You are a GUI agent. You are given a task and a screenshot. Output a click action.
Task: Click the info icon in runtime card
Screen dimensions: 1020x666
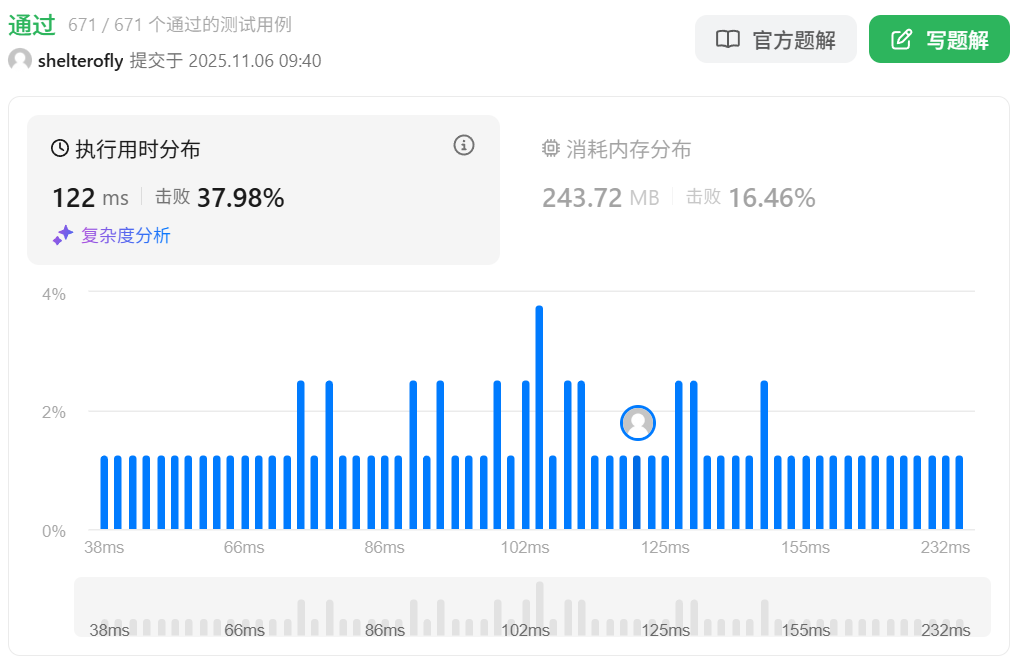click(x=463, y=145)
